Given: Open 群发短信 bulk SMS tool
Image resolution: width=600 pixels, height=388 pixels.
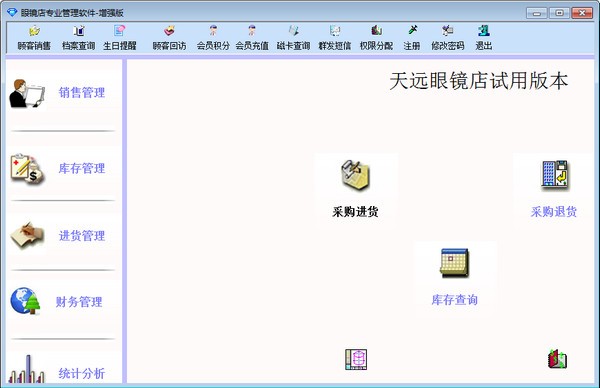Looking at the screenshot, I should [x=335, y=38].
